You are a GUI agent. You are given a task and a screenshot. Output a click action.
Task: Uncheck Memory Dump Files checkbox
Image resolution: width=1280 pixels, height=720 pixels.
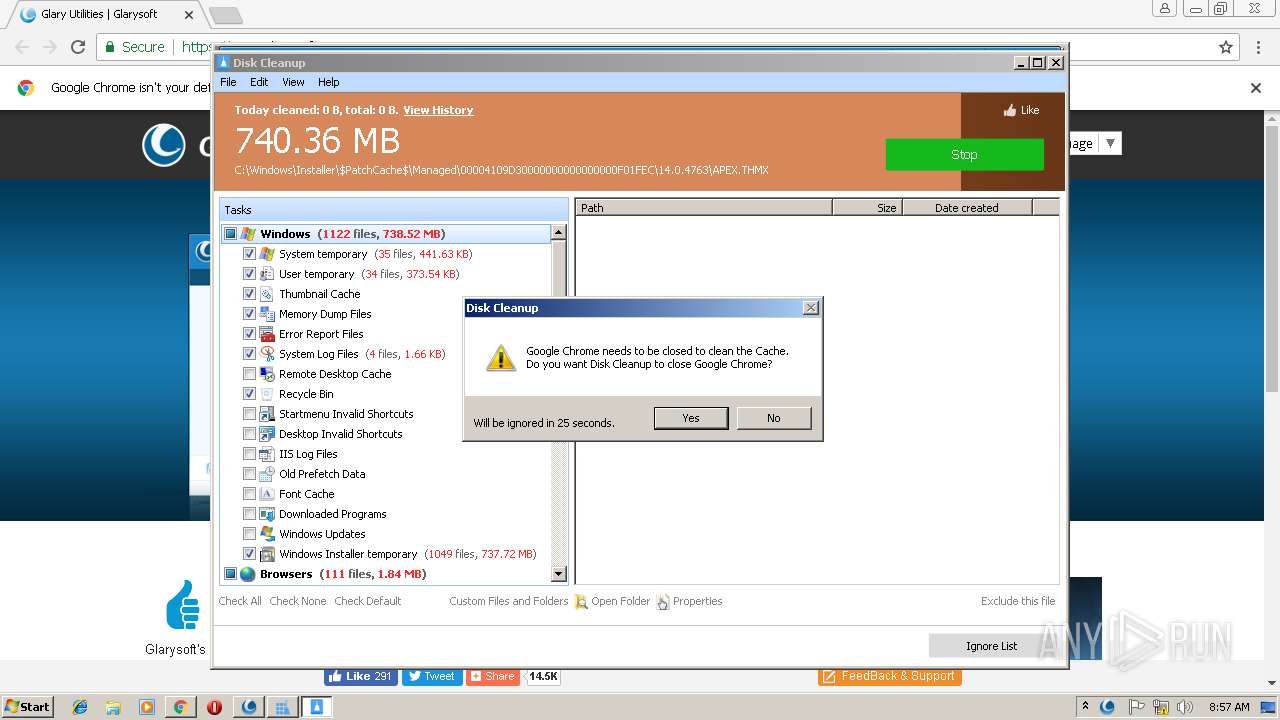[x=249, y=314]
